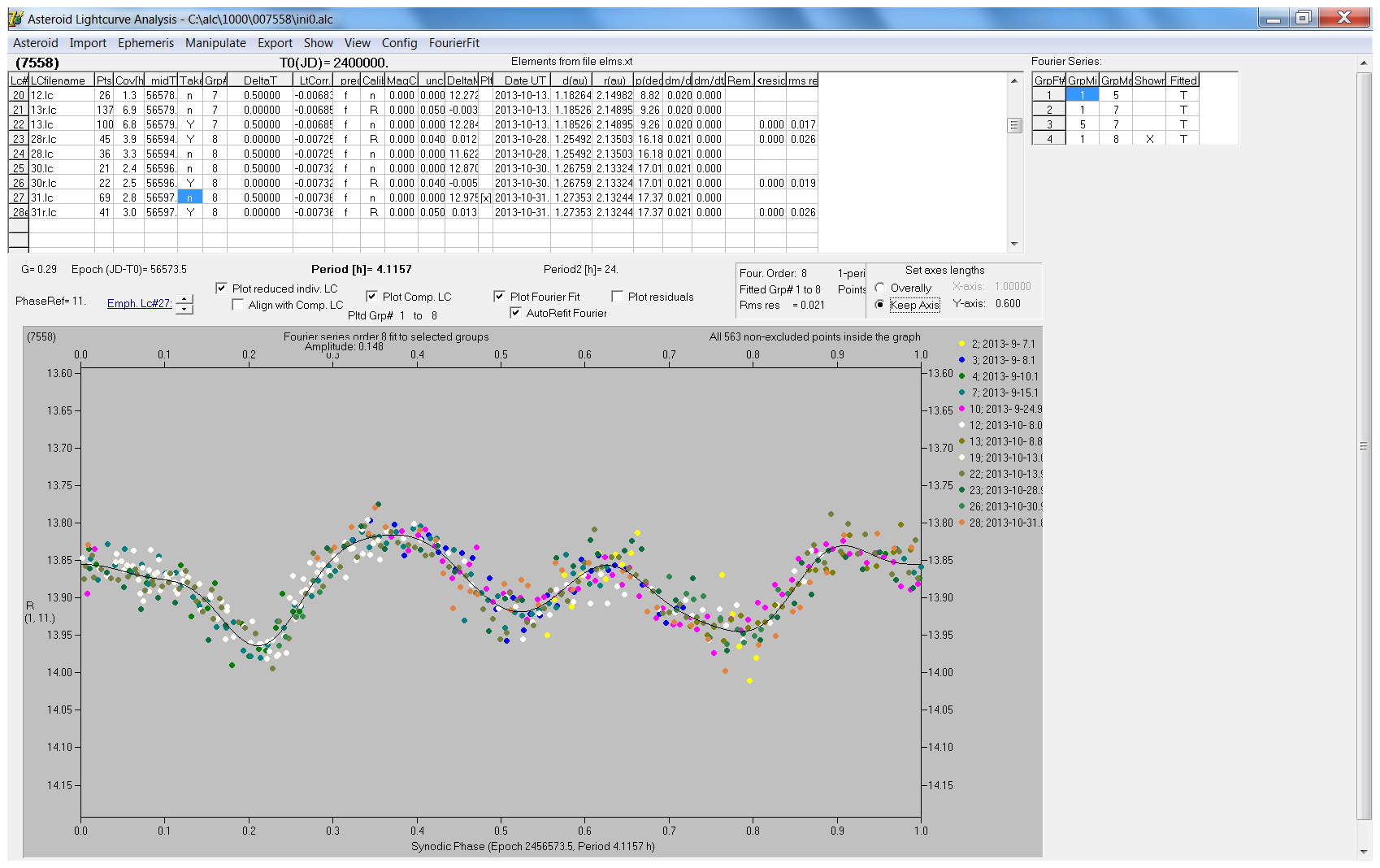Open the Export menu
Viewport: 1380px width, 868px height.
(275, 43)
